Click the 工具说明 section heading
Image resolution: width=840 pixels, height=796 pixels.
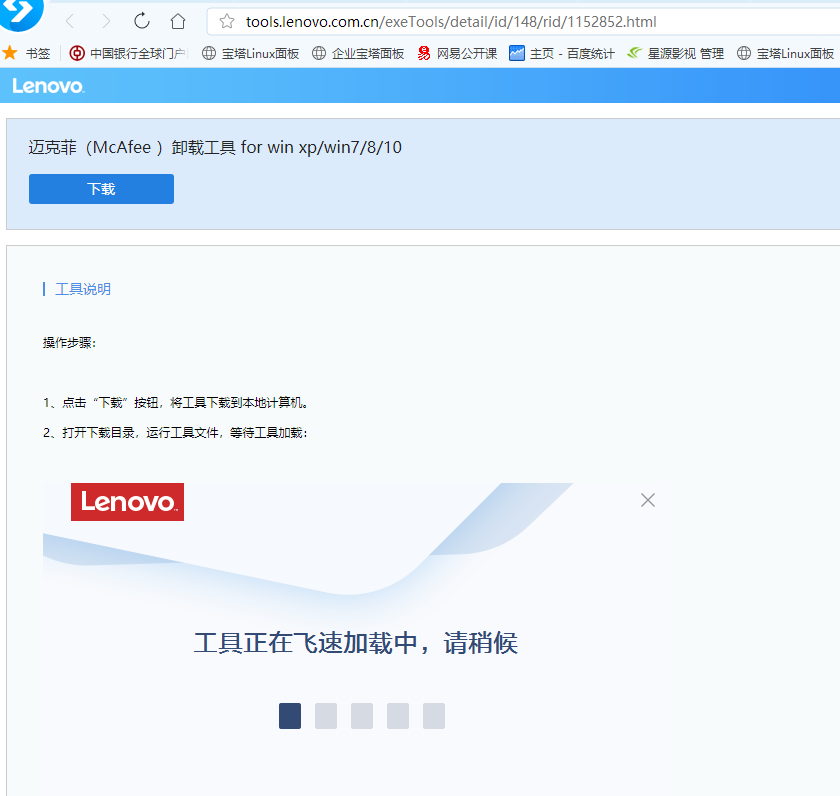[83, 289]
